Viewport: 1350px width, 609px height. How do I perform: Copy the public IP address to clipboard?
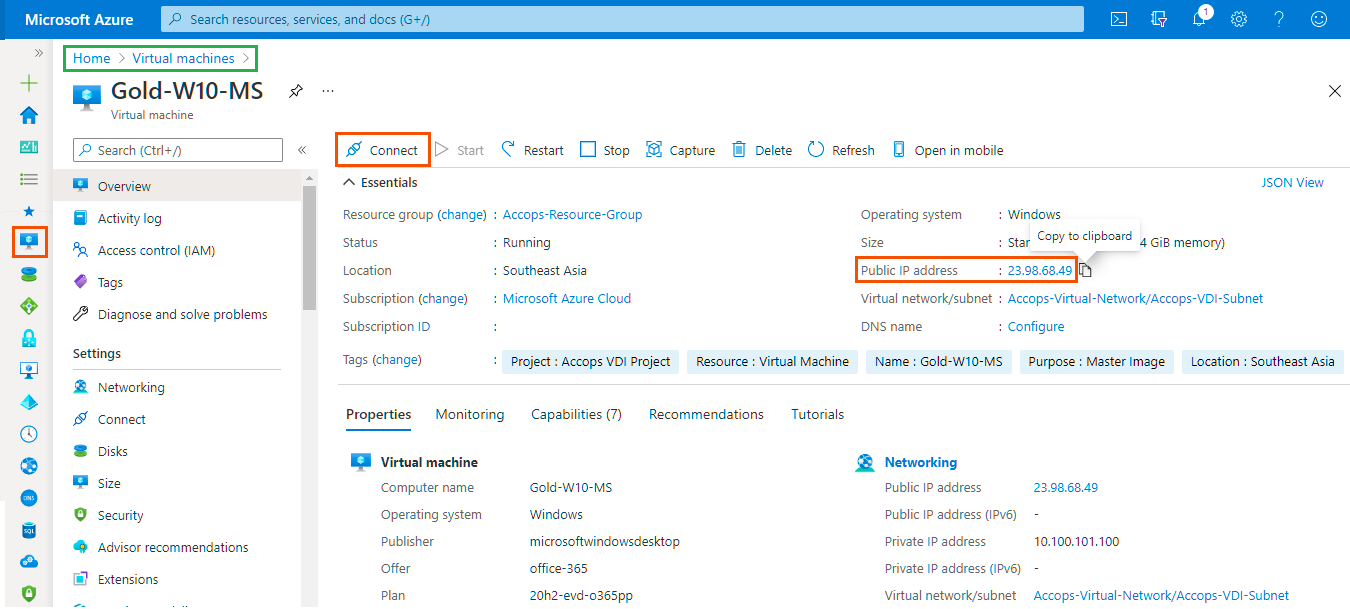[x=1086, y=270]
